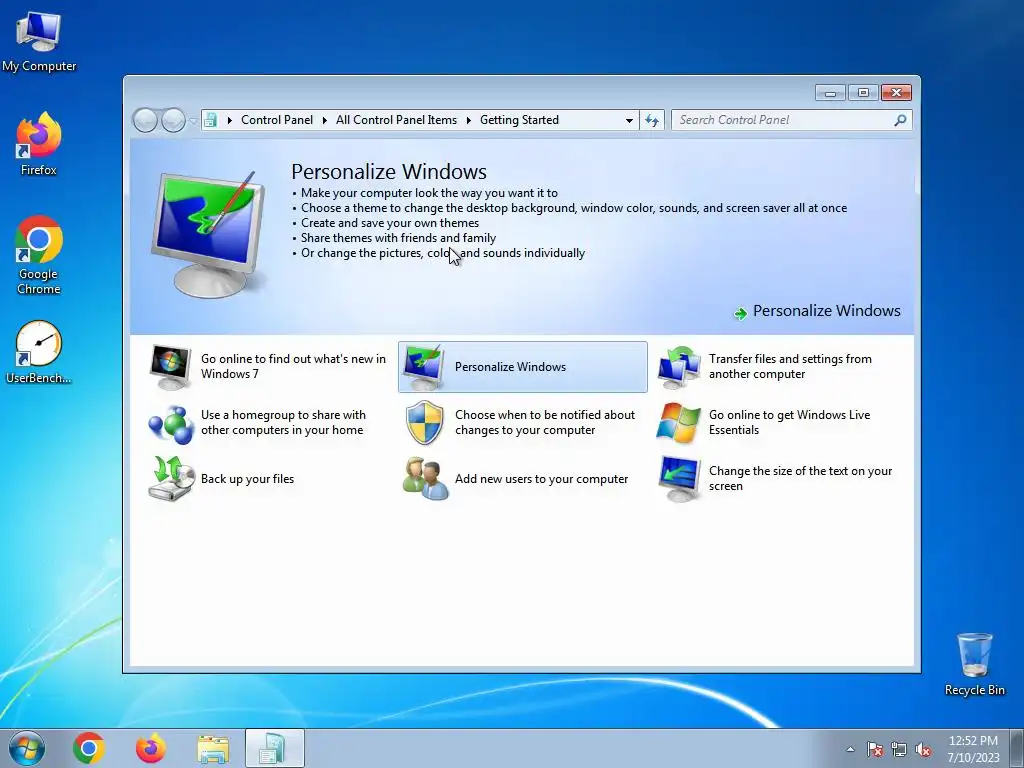Launch Firefox from the taskbar

click(150, 748)
